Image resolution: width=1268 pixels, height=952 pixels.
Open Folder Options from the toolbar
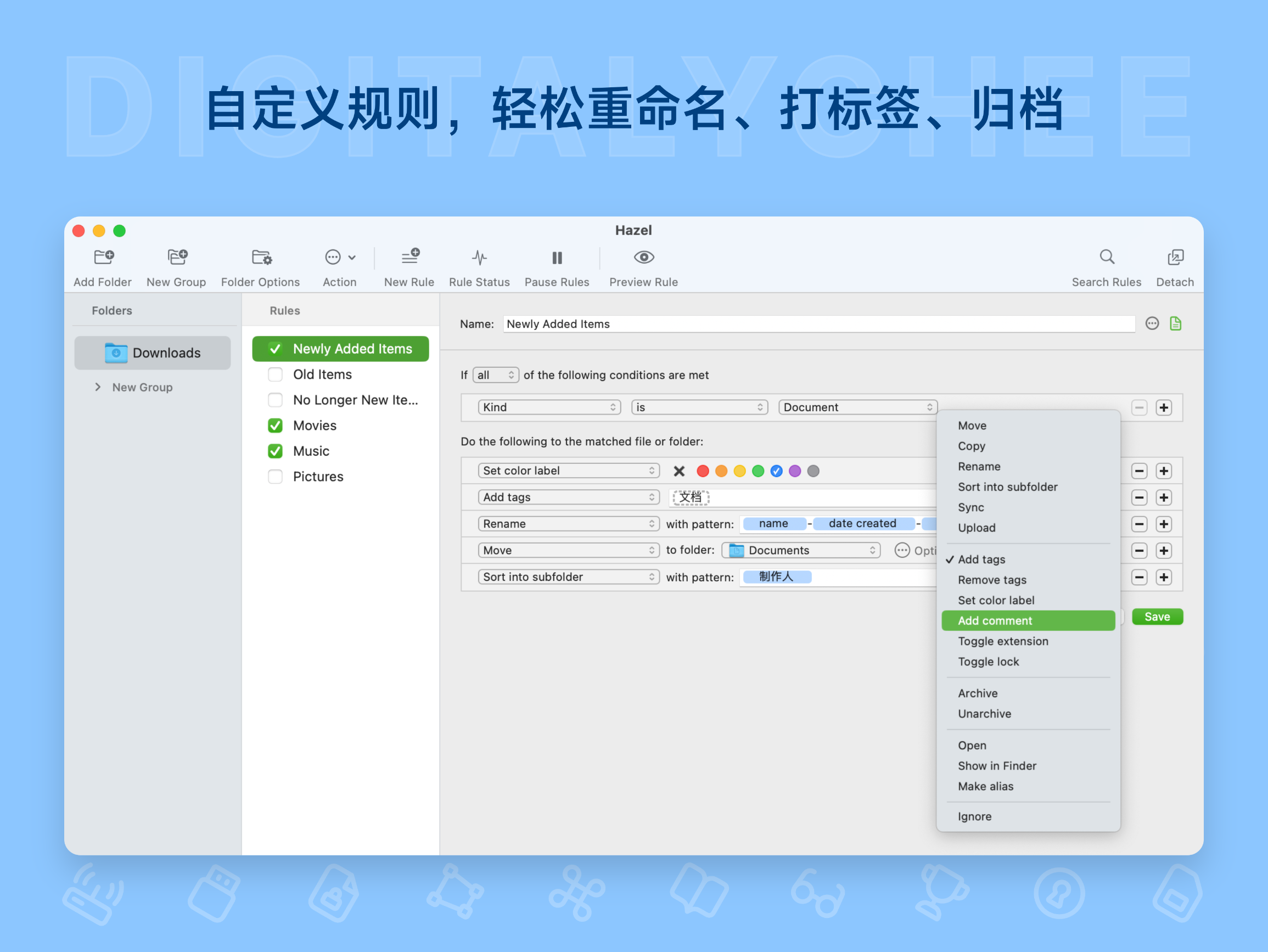click(x=260, y=257)
